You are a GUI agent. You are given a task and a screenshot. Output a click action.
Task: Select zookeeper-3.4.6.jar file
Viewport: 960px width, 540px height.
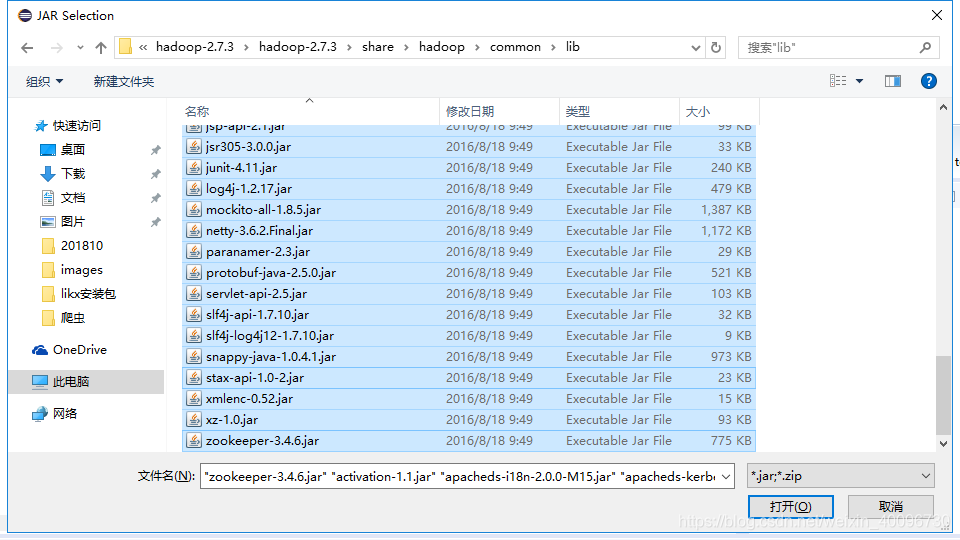tap(469, 441)
